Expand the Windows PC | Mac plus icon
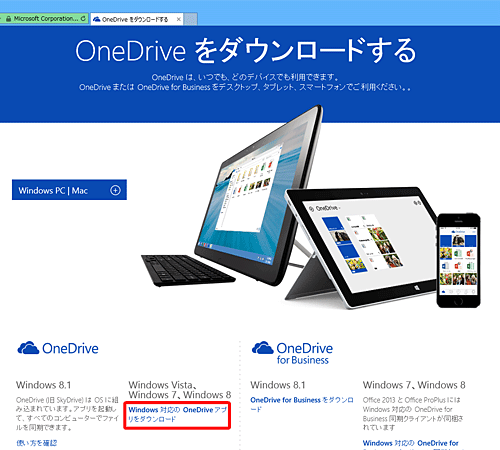500x450 pixels. 115,190
